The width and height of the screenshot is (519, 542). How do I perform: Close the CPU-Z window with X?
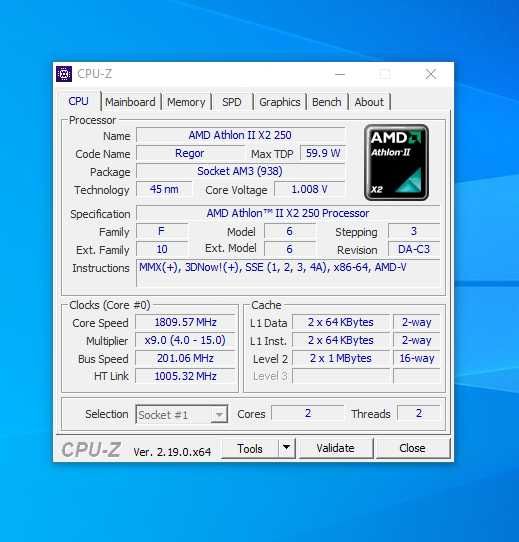click(431, 74)
